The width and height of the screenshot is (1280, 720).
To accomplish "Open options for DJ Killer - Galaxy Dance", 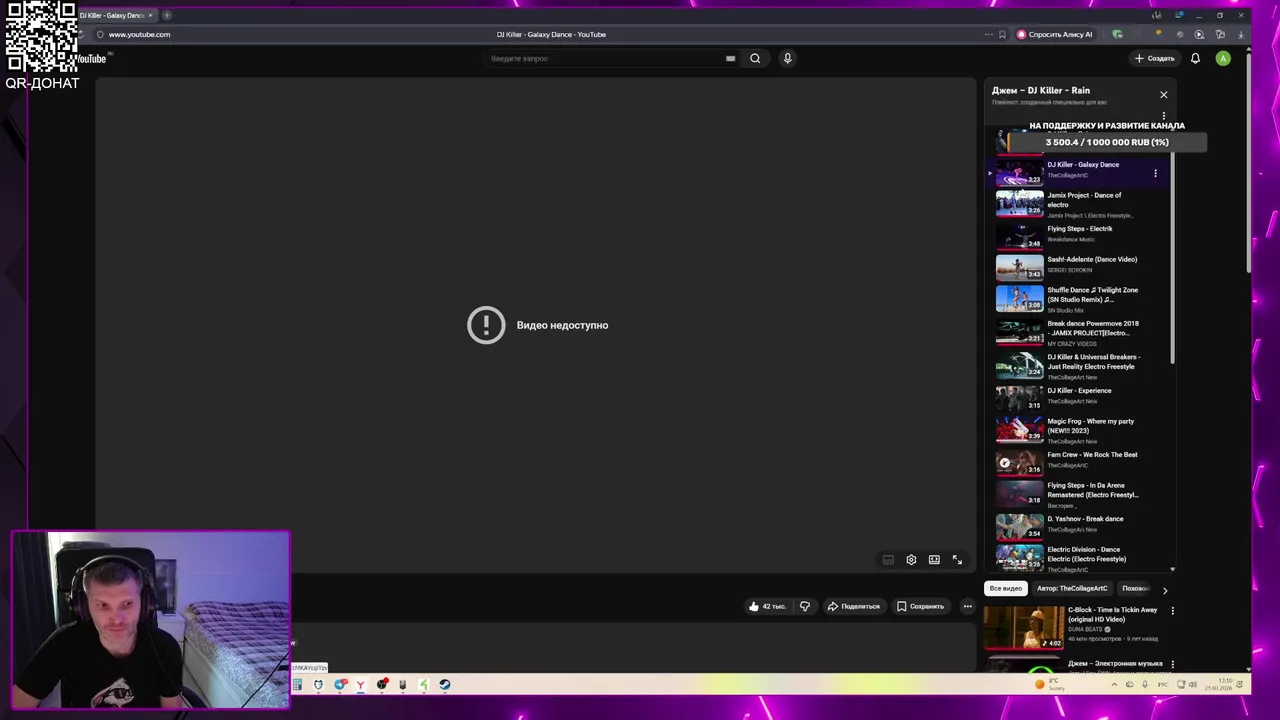I will 1155,173.
